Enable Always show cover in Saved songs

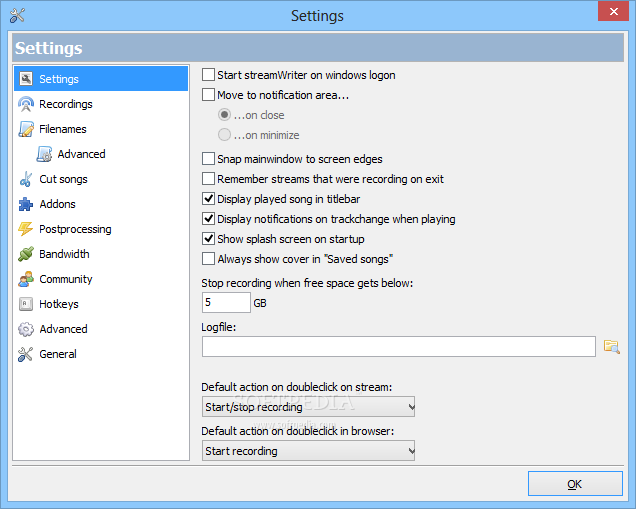pos(208,258)
